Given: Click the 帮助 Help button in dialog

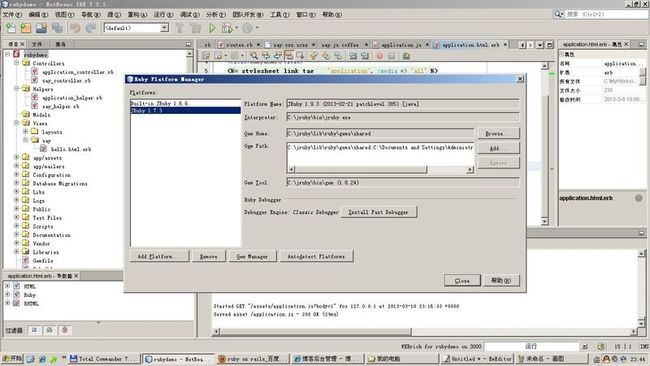Looking at the screenshot, I should coord(501,281).
